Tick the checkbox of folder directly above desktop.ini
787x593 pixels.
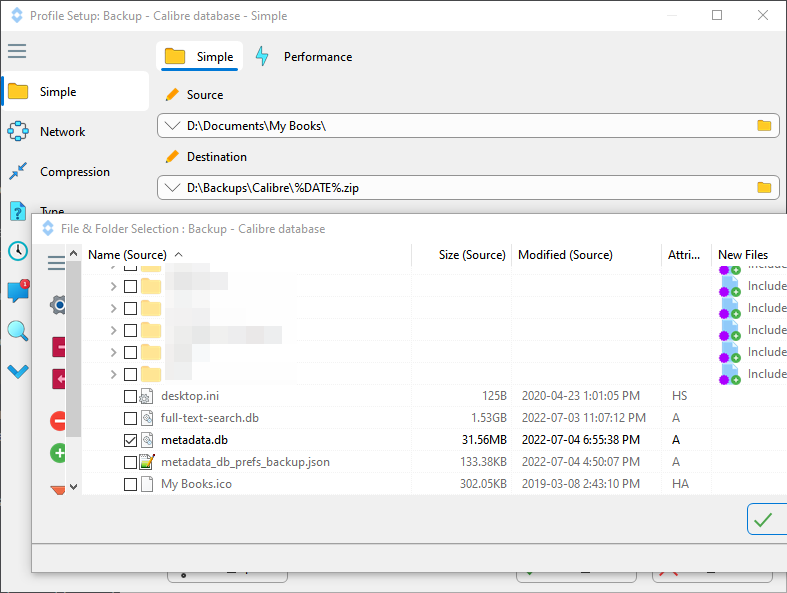[130, 374]
